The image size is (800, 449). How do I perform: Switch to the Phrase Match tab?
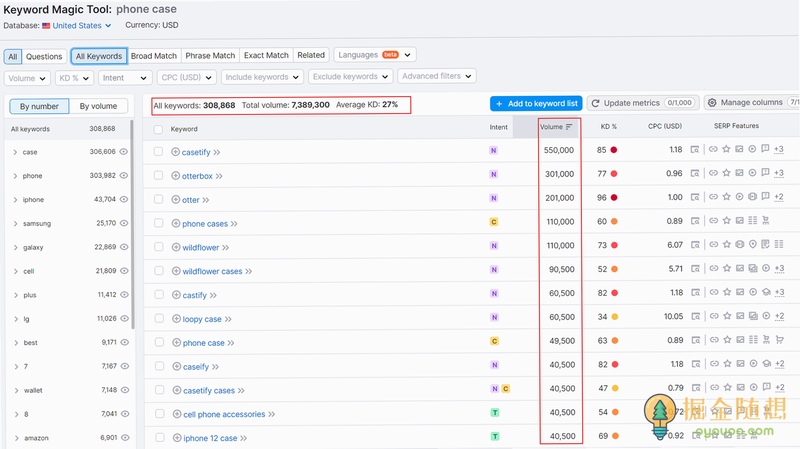pyautogui.click(x=210, y=55)
